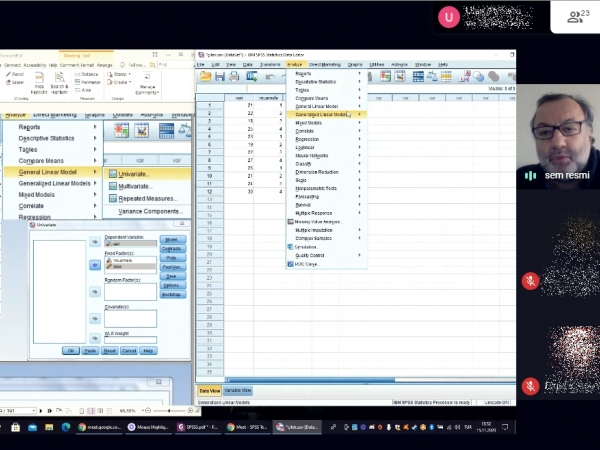Click the muted microphone icon of middle participant
Image resolution: width=600 pixels, height=450 pixels.
[530, 281]
